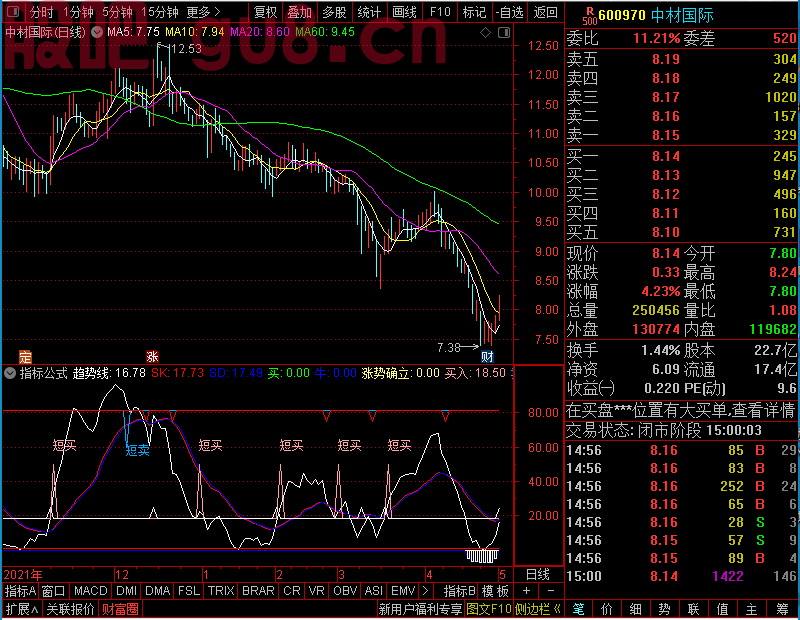Select the OBV indicator
The height and width of the screenshot is (620, 800).
click(x=345, y=591)
